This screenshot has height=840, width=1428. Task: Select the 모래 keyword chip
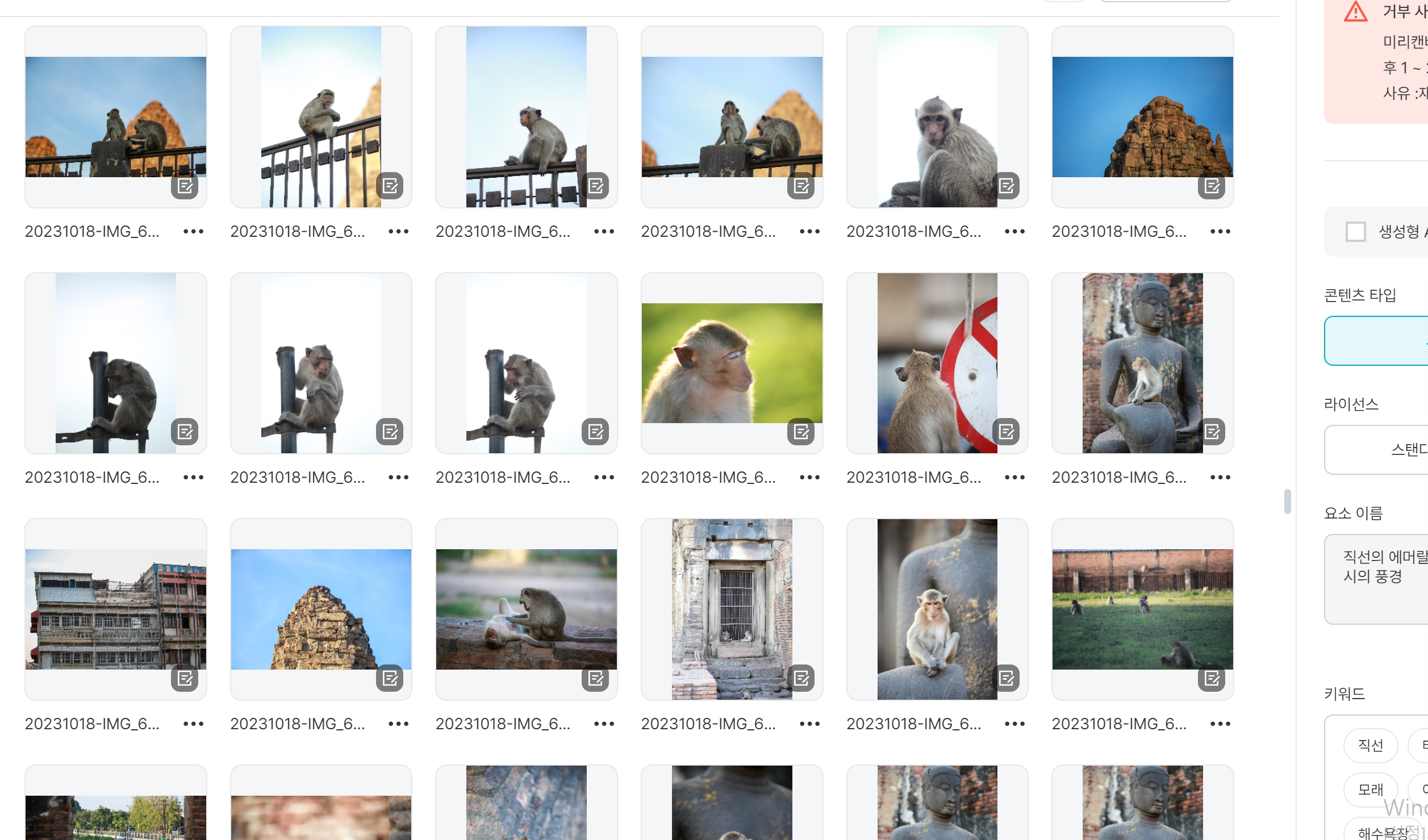click(x=1371, y=789)
